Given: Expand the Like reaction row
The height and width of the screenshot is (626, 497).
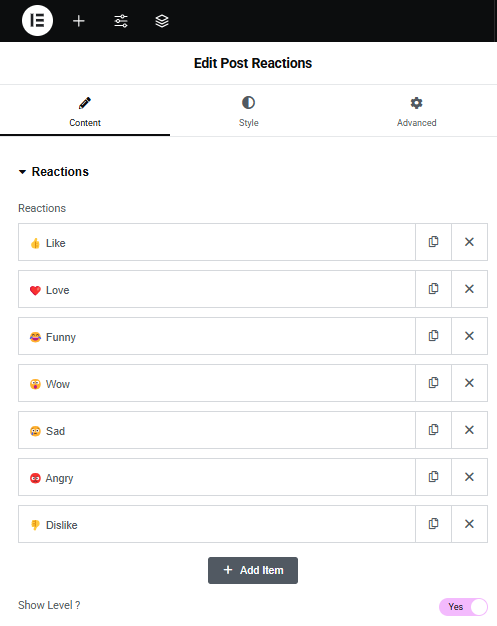Looking at the screenshot, I should [x=217, y=242].
